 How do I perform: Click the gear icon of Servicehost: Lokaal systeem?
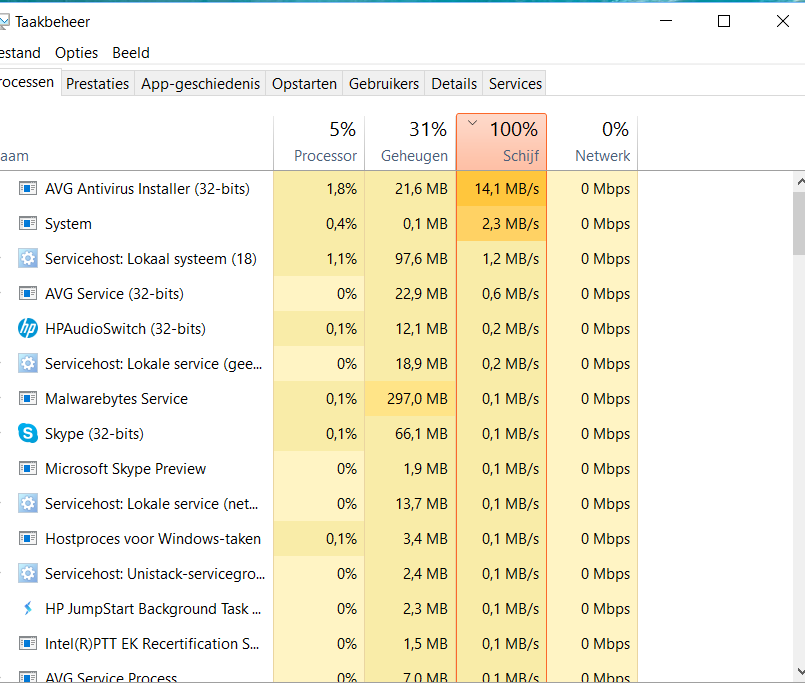pos(28,258)
